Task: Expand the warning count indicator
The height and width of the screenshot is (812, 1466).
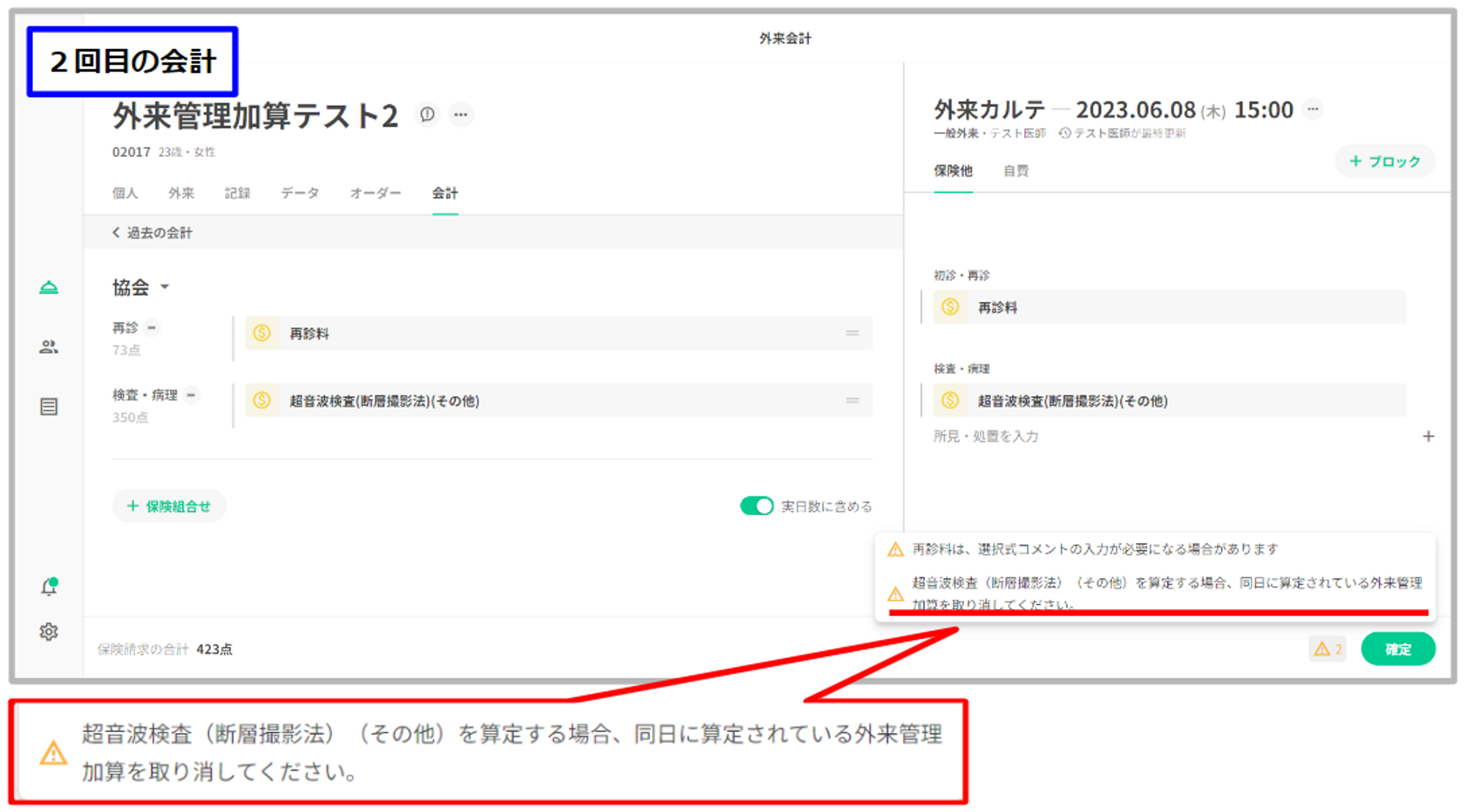Action: tap(1327, 649)
